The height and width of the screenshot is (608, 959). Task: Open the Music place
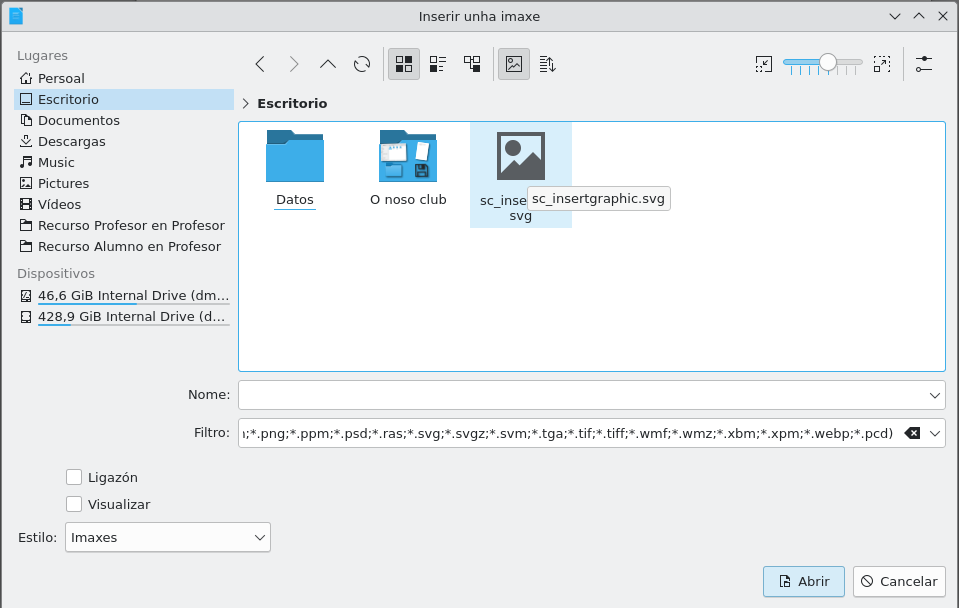[x=124, y=162]
